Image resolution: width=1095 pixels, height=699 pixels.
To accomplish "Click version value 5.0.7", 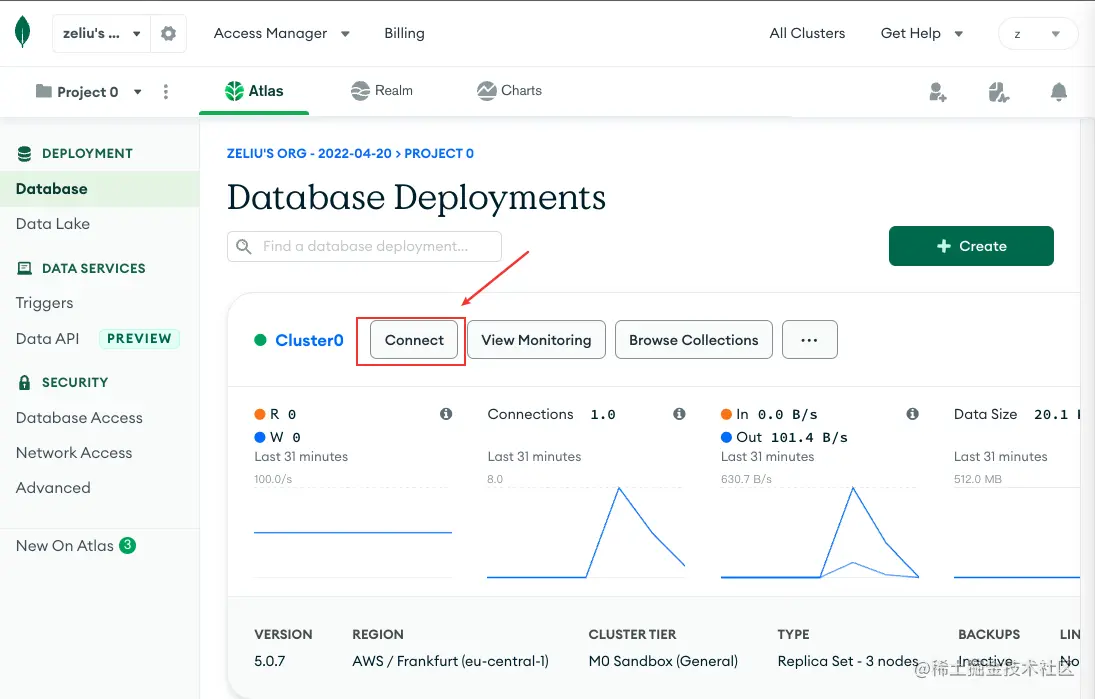I will 270,661.
